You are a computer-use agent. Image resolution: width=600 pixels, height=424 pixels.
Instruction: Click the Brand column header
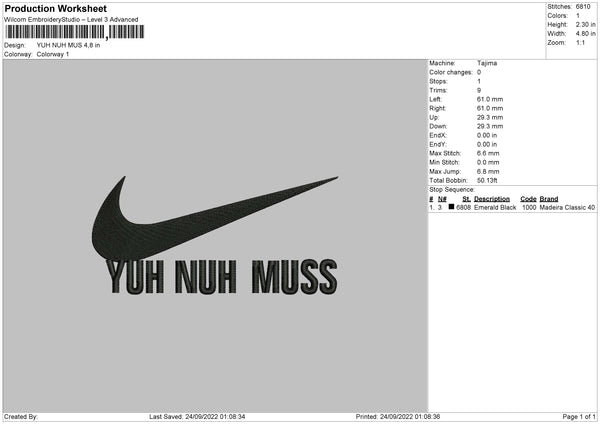[x=549, y=199]
